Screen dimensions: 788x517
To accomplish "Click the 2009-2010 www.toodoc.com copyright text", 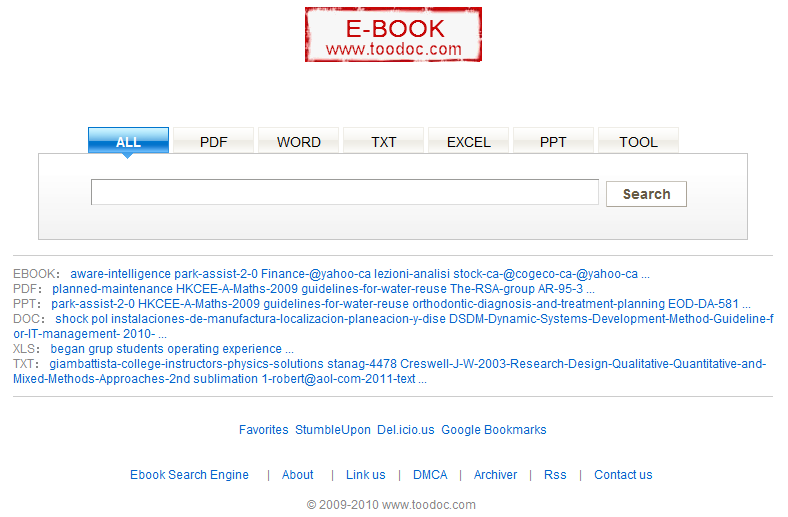I will click(x=391, y=505).
